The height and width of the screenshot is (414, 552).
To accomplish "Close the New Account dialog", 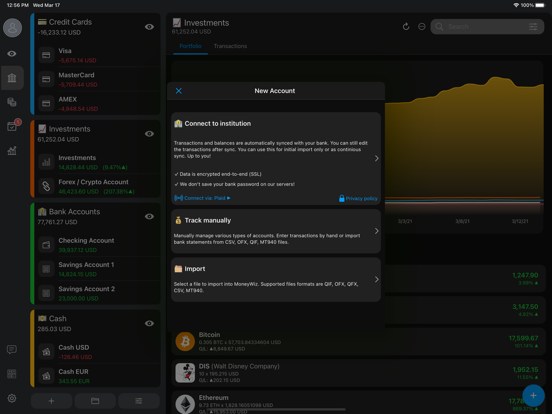I will 179,91.
